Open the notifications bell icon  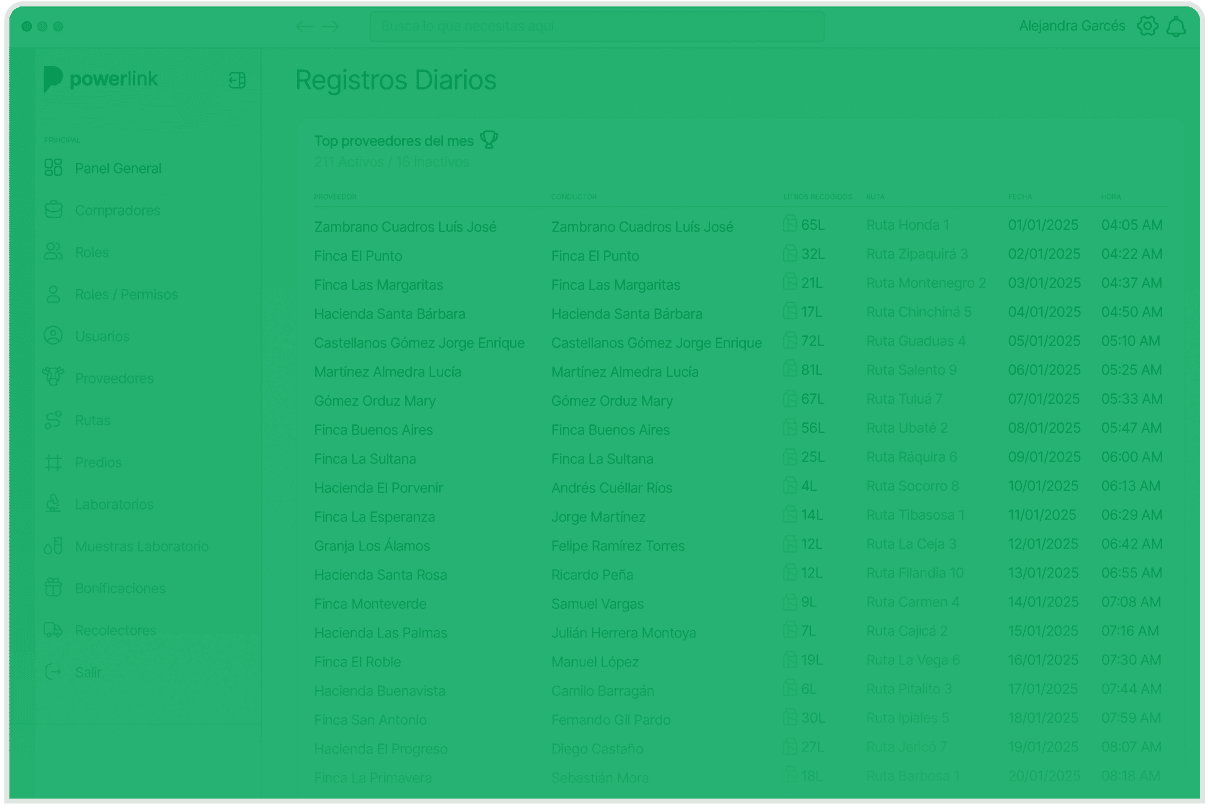[x=1176, y=27]
